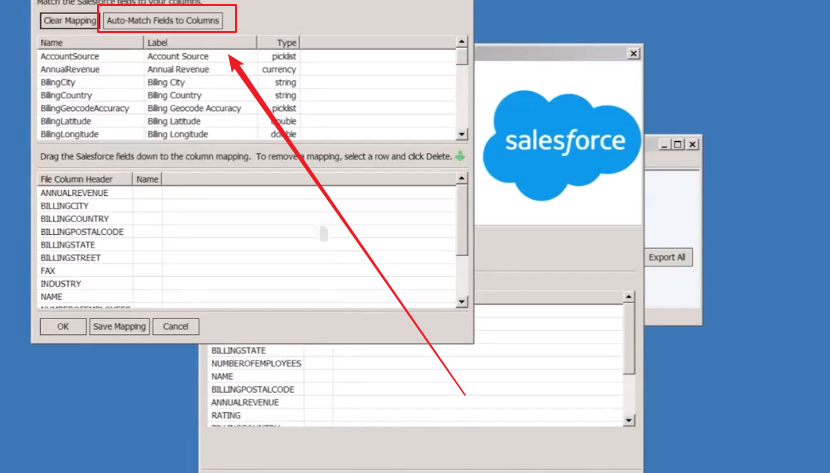Sort fields by Type column header
Image resolution: width=830 pixels, height=473 pixels.
click(x=278, y=43)
